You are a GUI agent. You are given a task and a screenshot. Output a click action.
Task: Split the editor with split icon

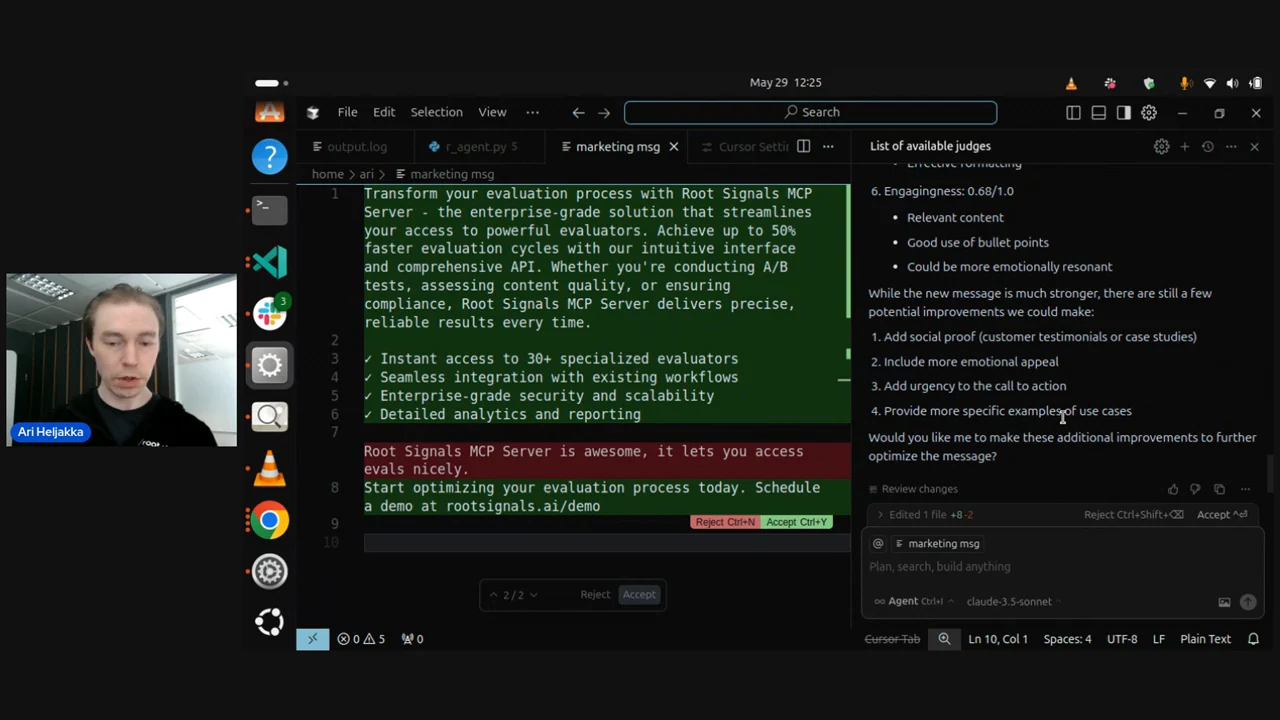[803, 147]
